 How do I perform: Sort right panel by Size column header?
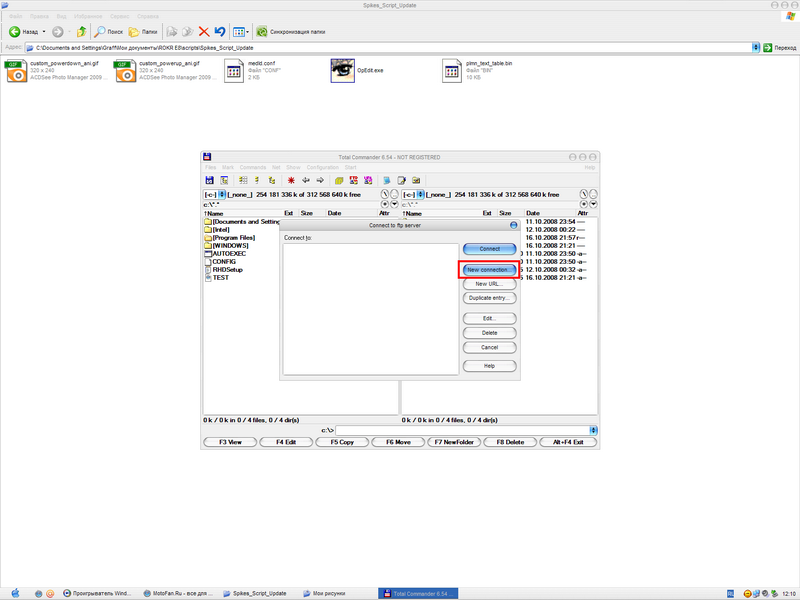(511, 213)
